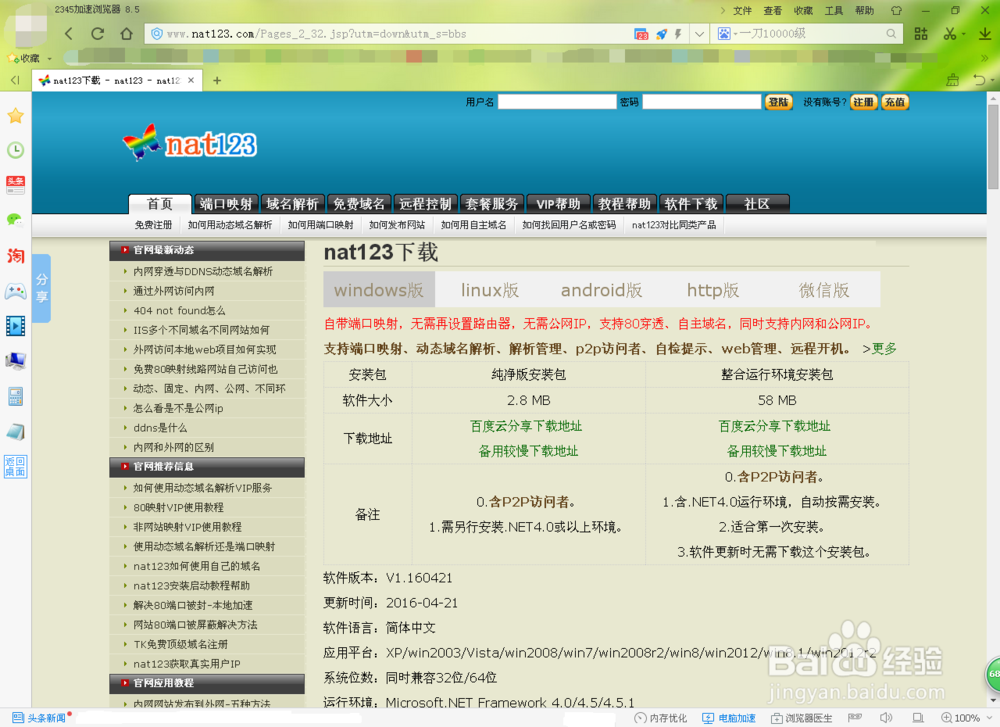Open Taobao icon in sidebar
The width and height of the screenshot is (1000, 727).
point(15,256)
